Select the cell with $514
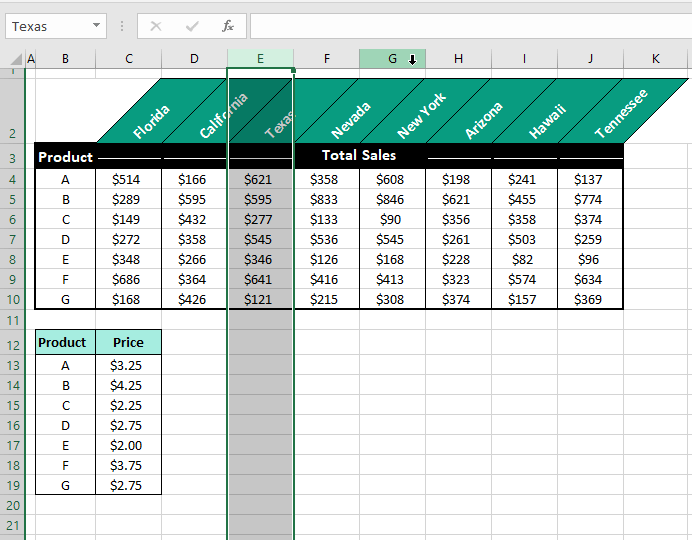Screen dimensions: 692x540 128,180
